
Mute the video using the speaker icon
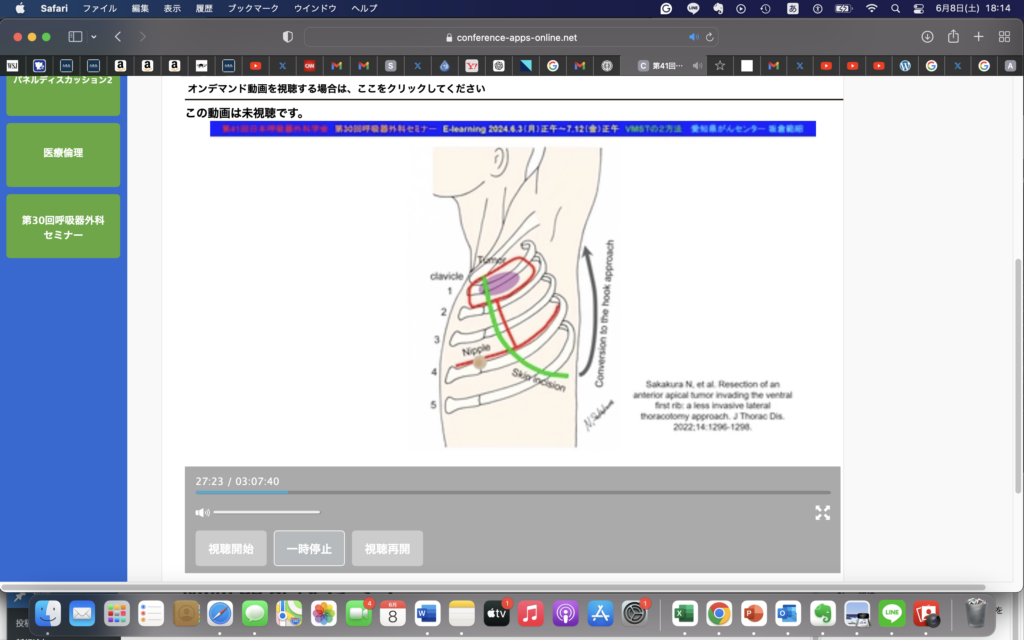pyautogui.click(x=202, y=513)
